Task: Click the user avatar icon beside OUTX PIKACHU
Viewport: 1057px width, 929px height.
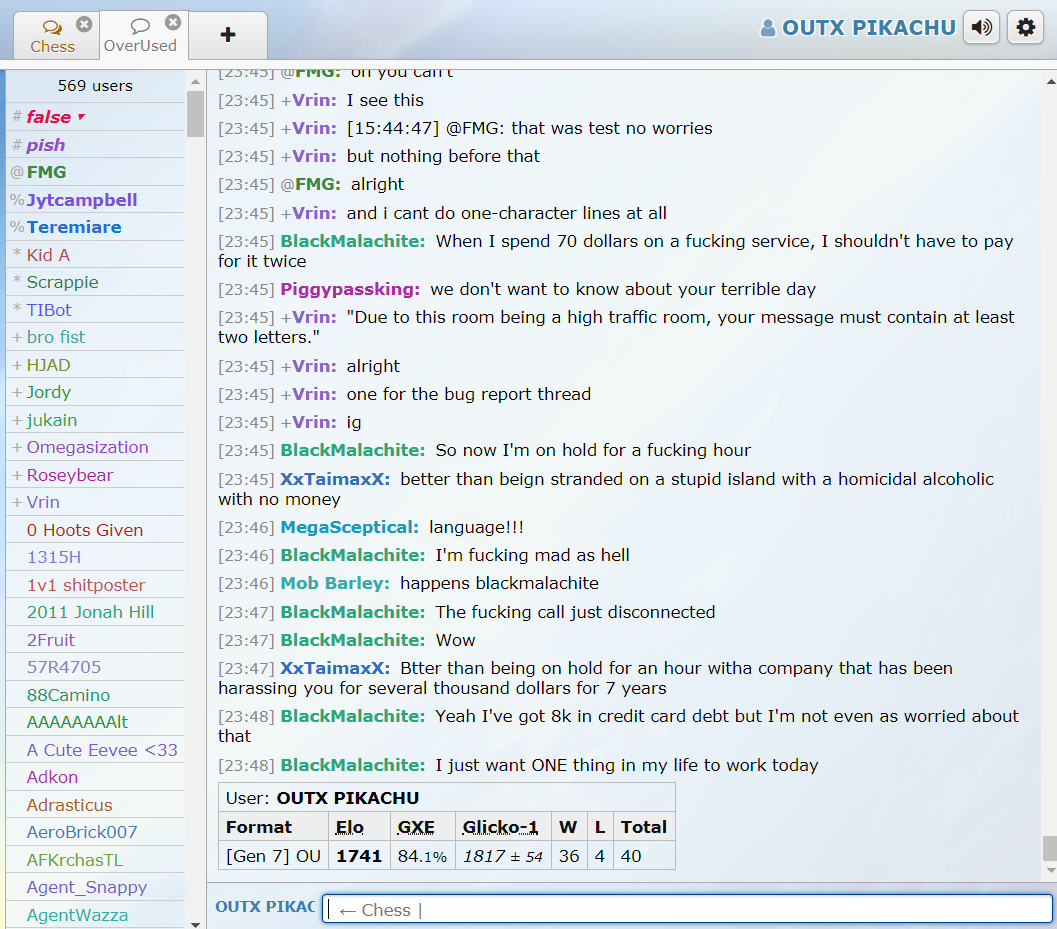Action: pos(768,29)
